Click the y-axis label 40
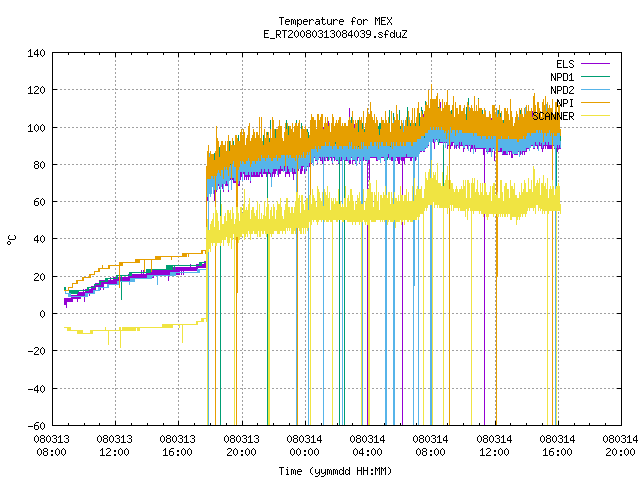640x480 pixels. 39,239
